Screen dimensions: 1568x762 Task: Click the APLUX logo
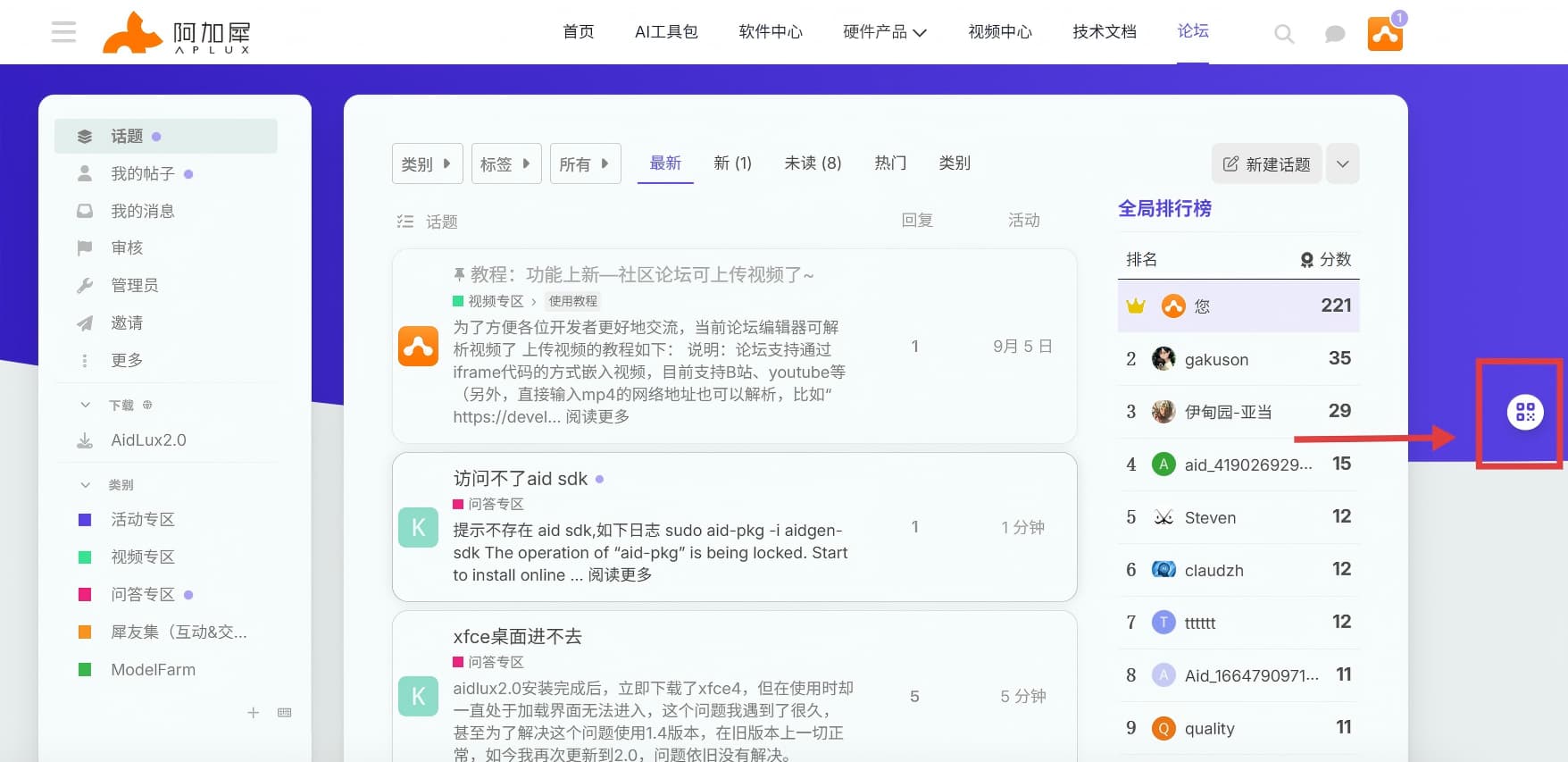click(177, 33)
